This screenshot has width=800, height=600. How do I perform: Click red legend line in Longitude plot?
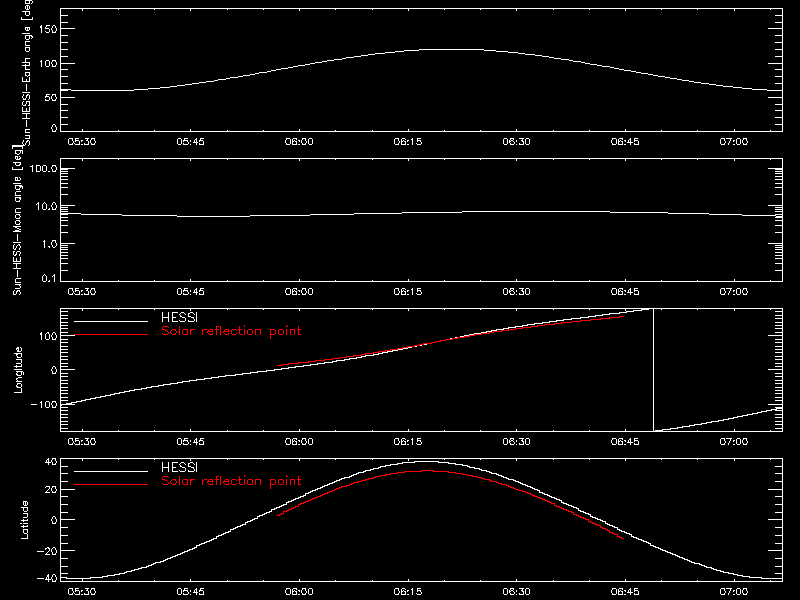pyautogui.click(x=111, y=335)
